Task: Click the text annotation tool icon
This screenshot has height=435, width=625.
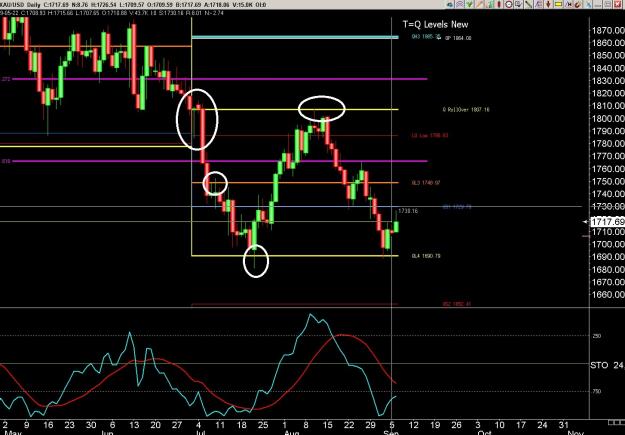Action: [539, 4]
